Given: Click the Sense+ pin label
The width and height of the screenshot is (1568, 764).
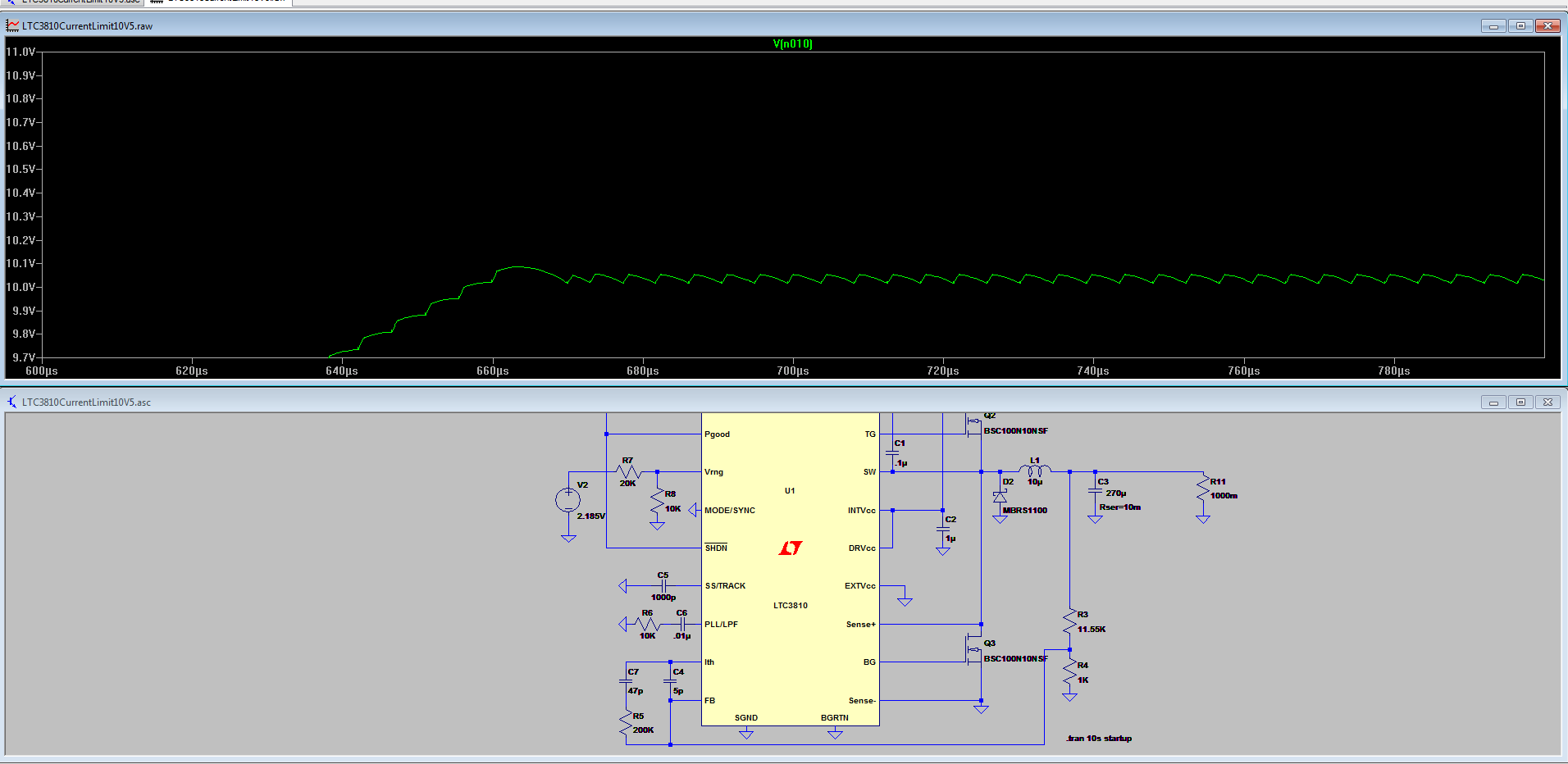Looking at the screenshot, I should [861, 625].
